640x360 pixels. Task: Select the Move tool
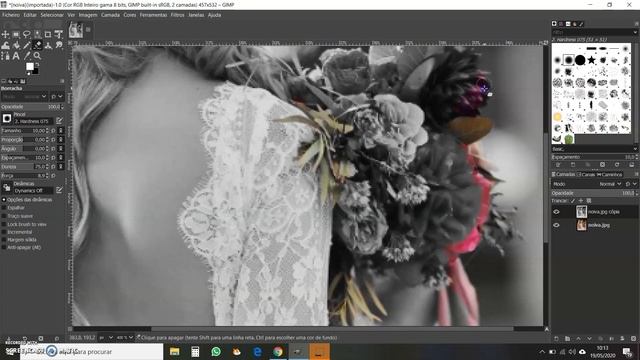tap(5, 34)
